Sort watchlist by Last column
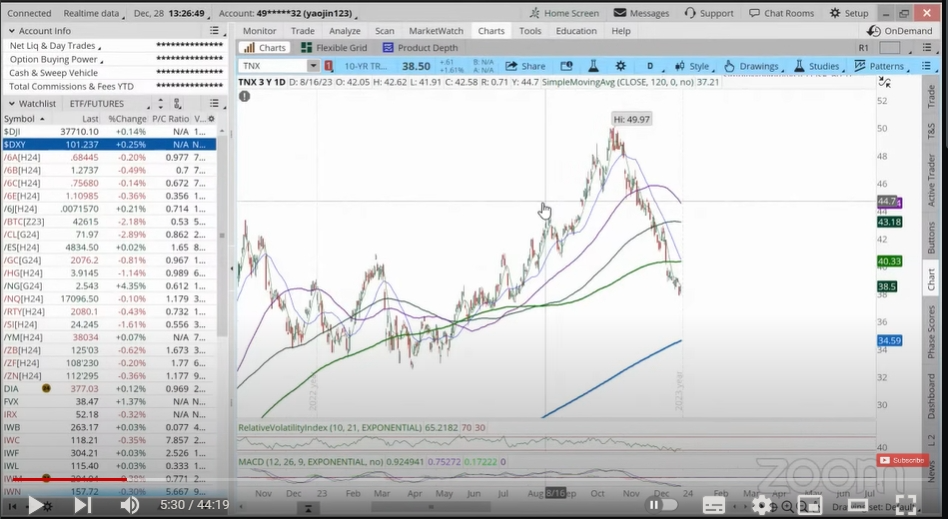The image size is (948, 519). [90, 119]
